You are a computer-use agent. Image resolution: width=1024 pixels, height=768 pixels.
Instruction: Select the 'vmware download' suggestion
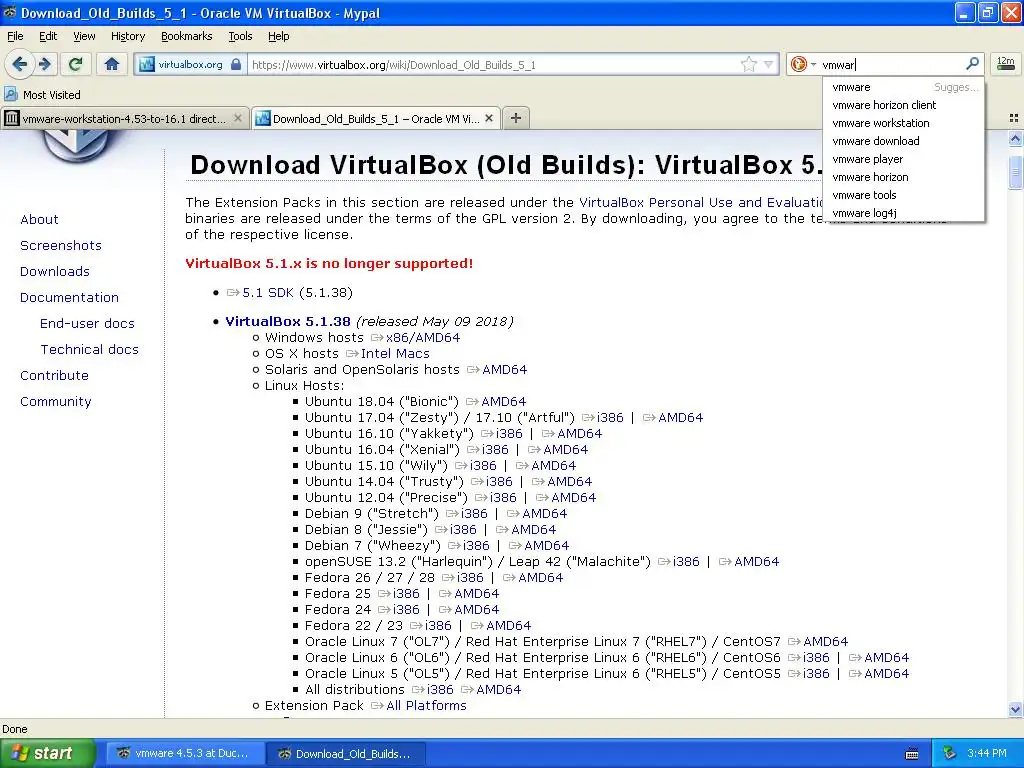tap(903, 141)
